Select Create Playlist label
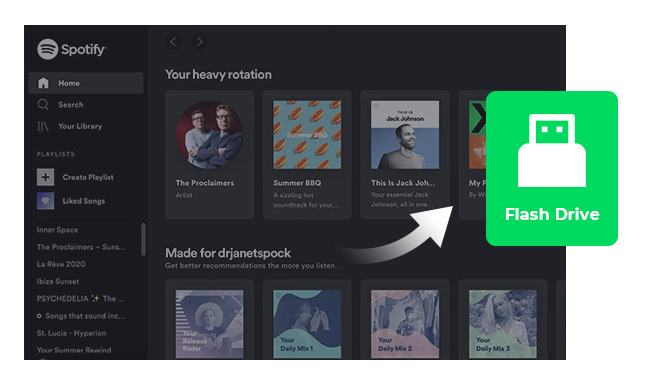The width and height of the screenshot is (650, 384). 88,177
